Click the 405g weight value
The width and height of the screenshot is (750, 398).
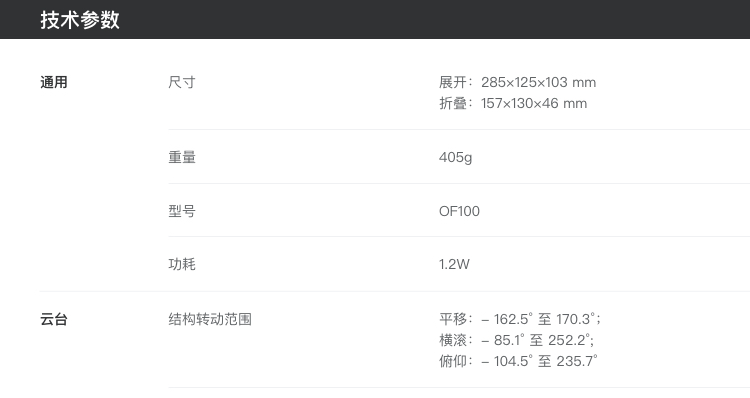pos(455,157)
